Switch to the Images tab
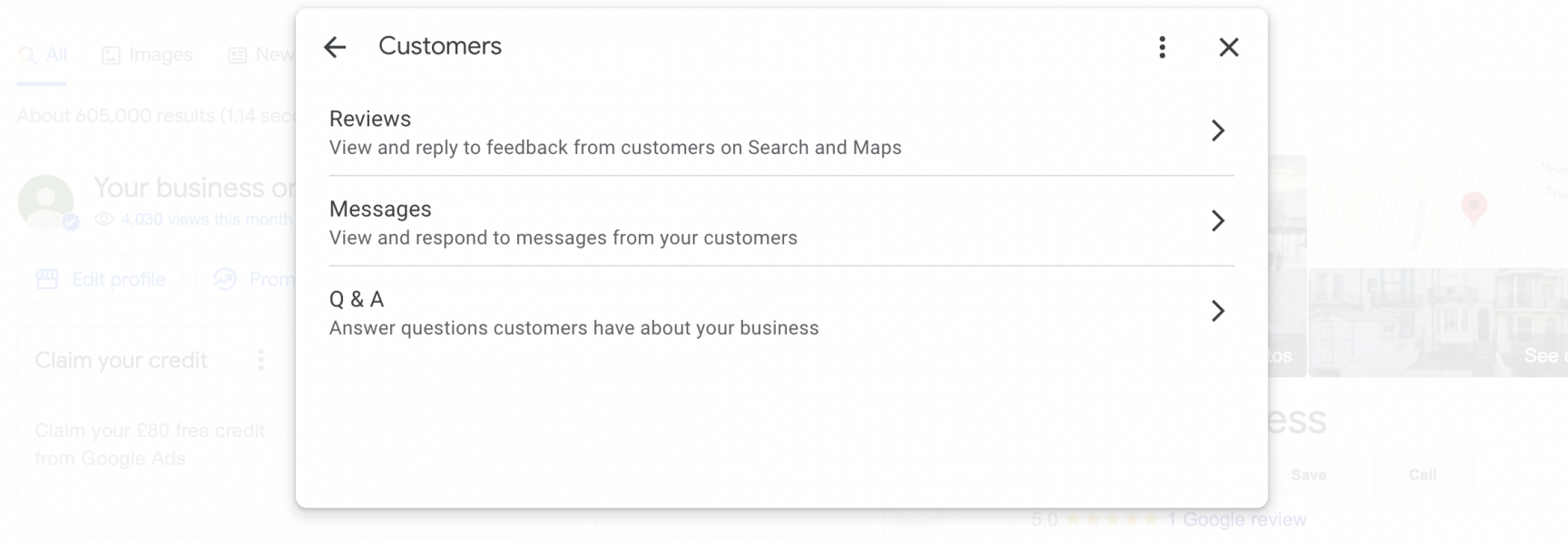1568x544 pixels. [148, 54]
